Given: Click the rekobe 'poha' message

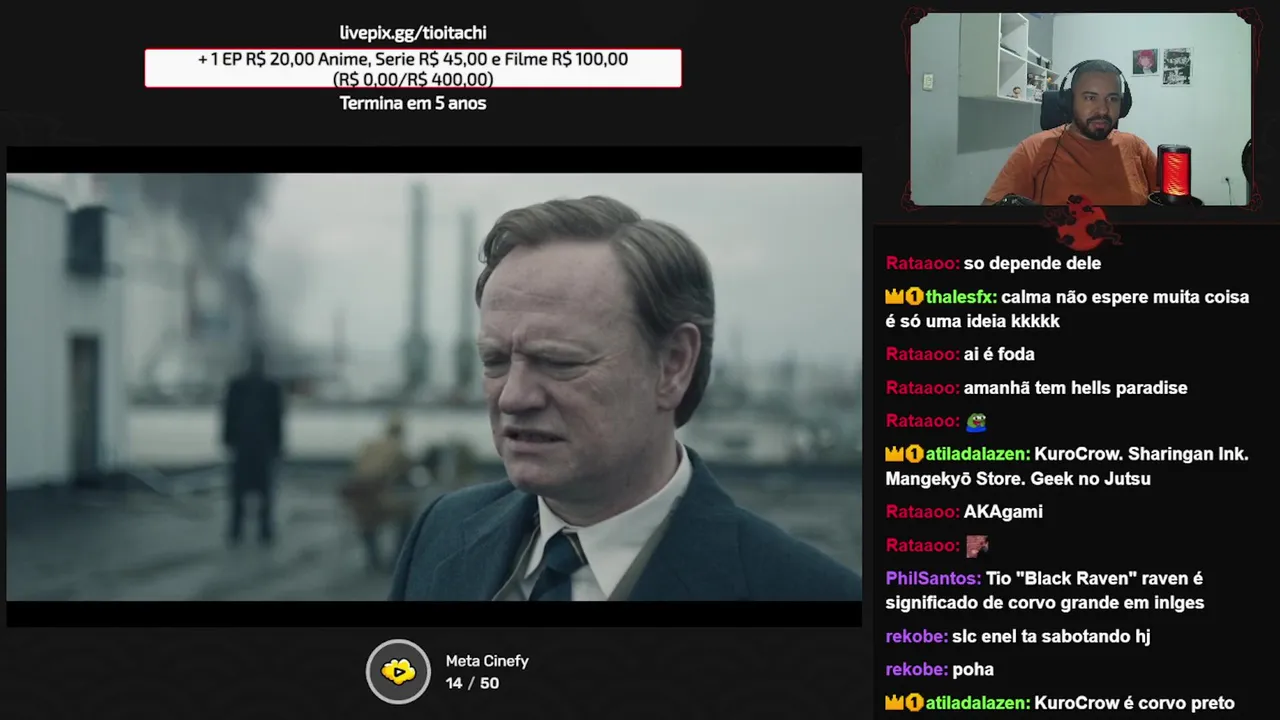Looking at the screenshot, I should click(973, 670).
